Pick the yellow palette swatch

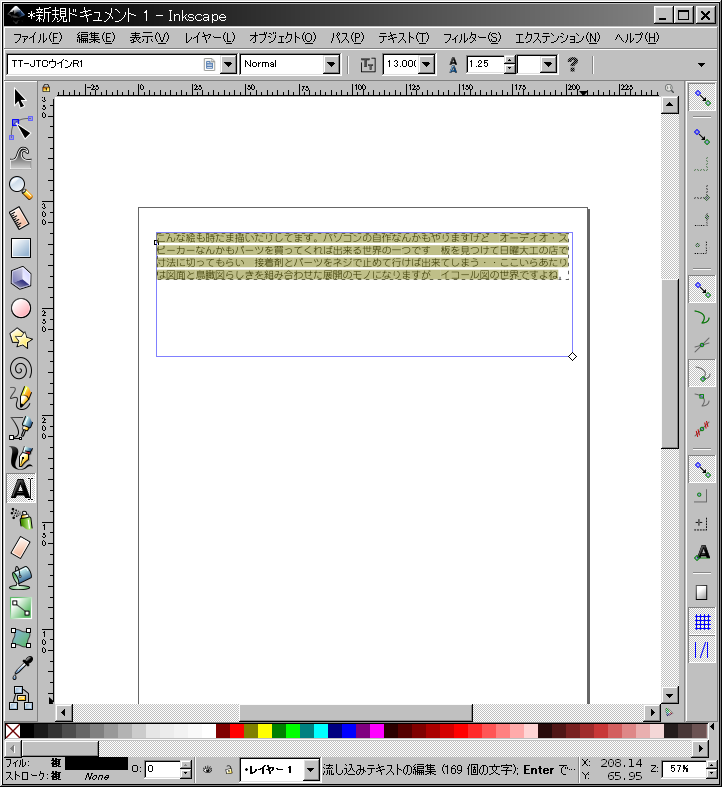[265, 731]
